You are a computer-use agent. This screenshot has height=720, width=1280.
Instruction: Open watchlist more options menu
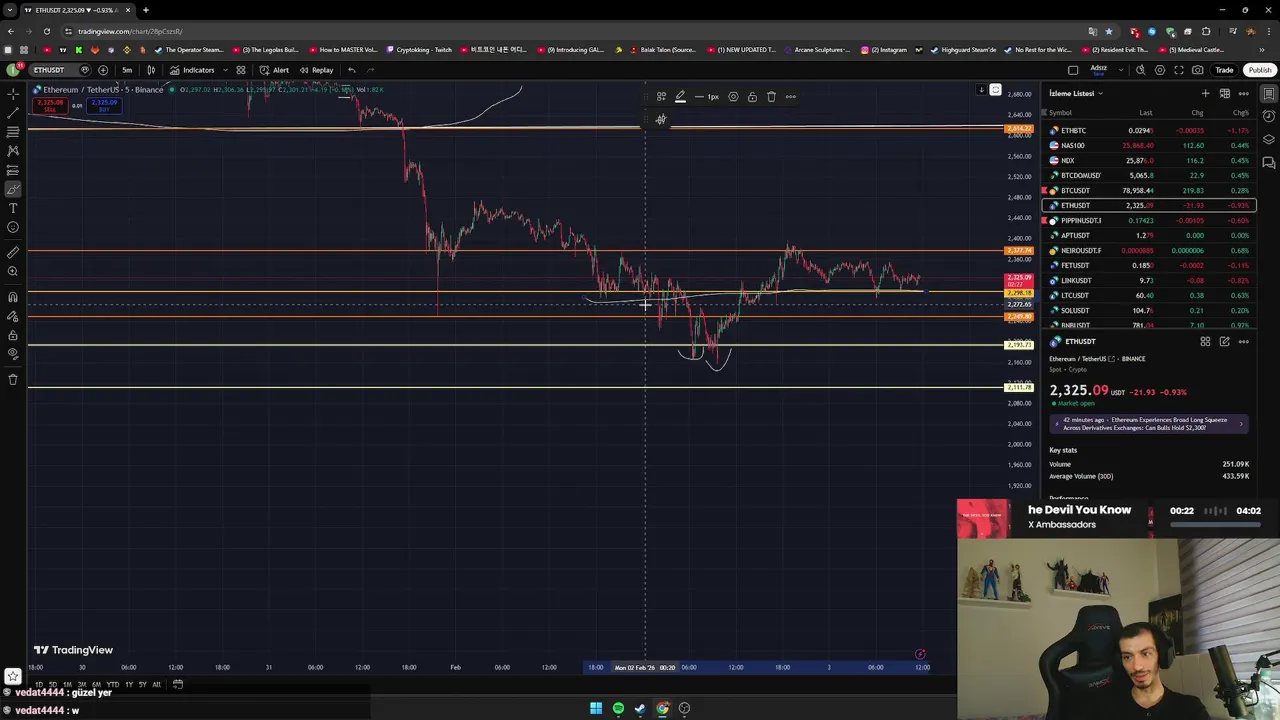[x=1243, y=94]
